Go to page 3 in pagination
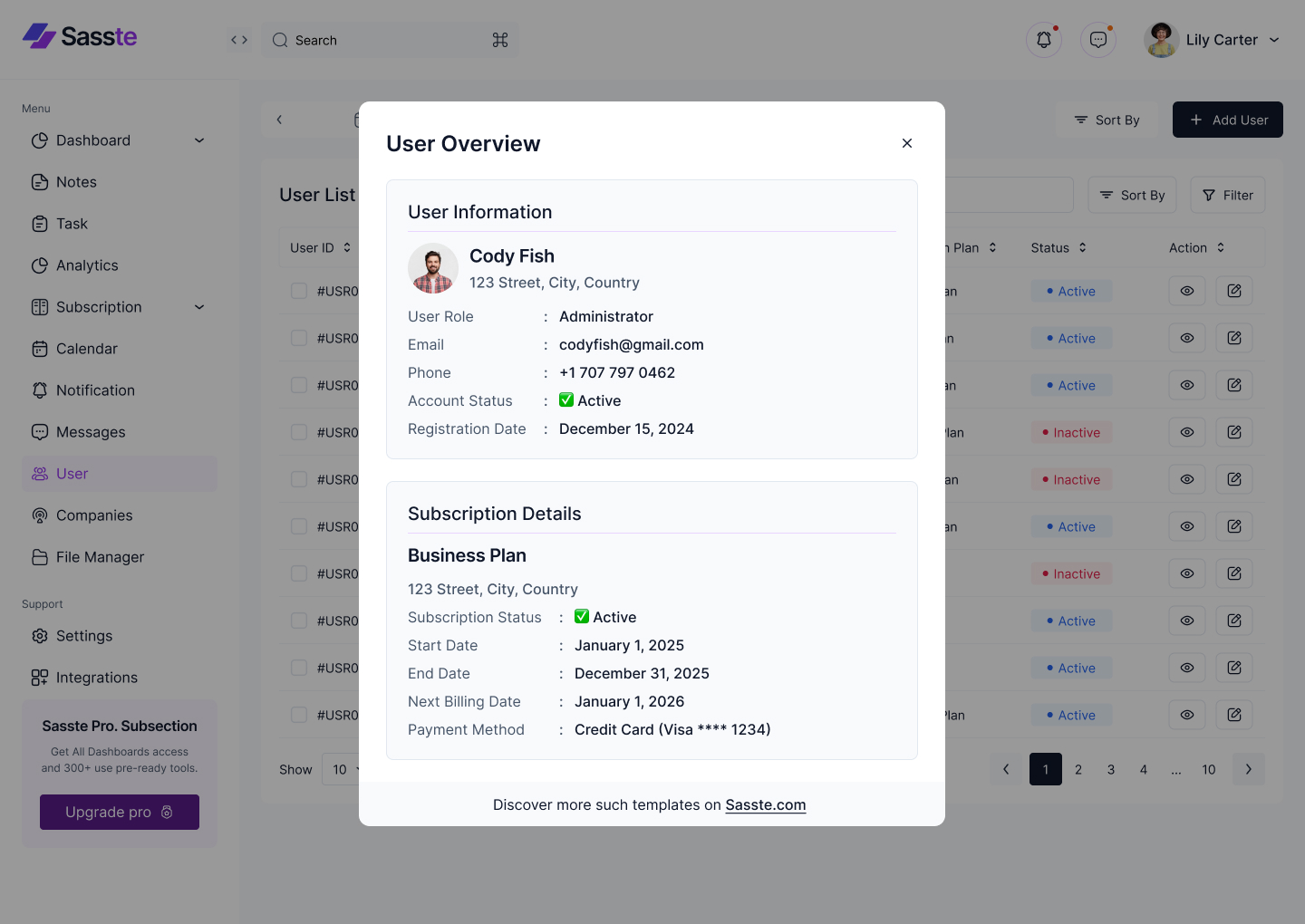Screen dimensions: 1305x924 (1110, 769)
